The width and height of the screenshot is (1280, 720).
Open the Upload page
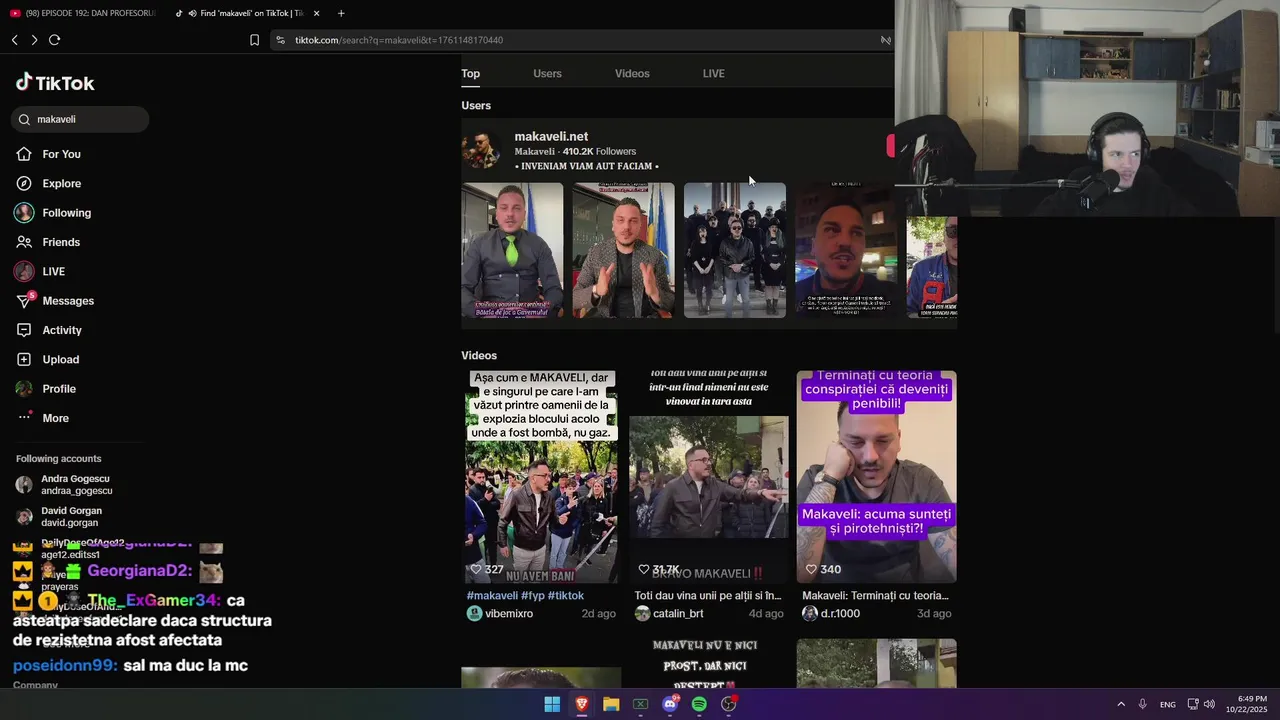pyautogui.click(x=60, y=359)
